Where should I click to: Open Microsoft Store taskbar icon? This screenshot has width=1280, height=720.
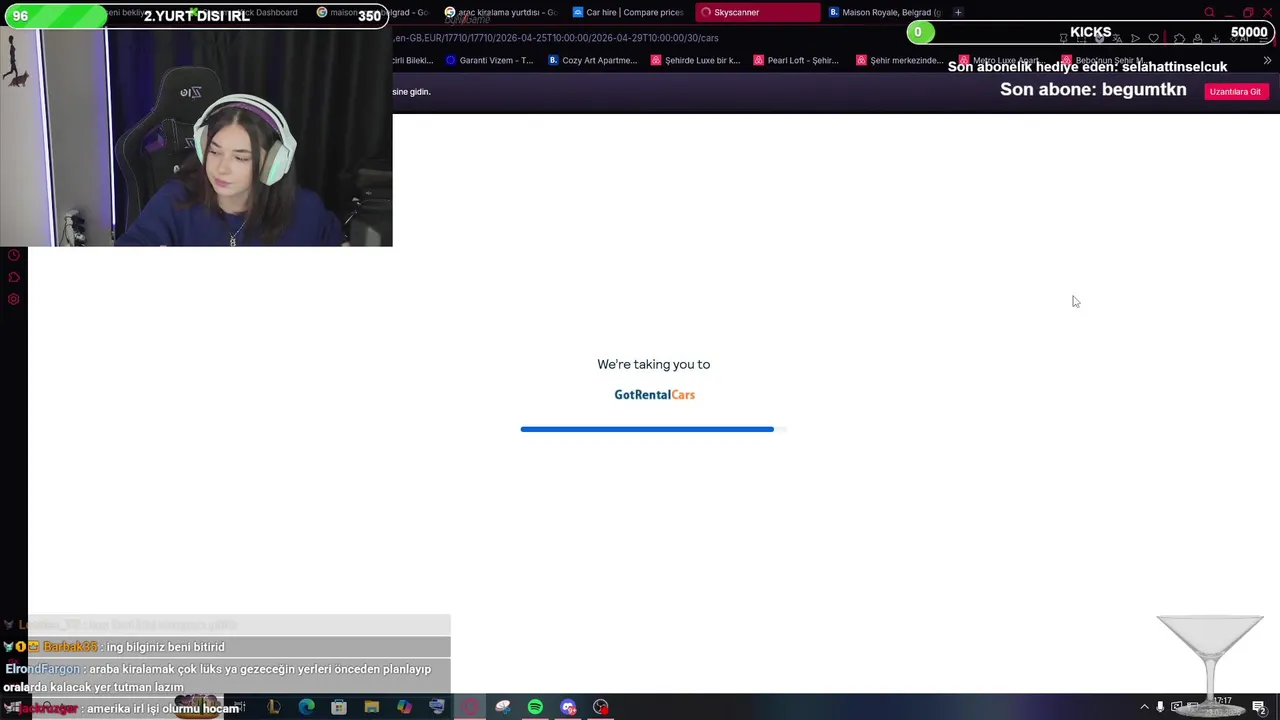tap(339, 707)
